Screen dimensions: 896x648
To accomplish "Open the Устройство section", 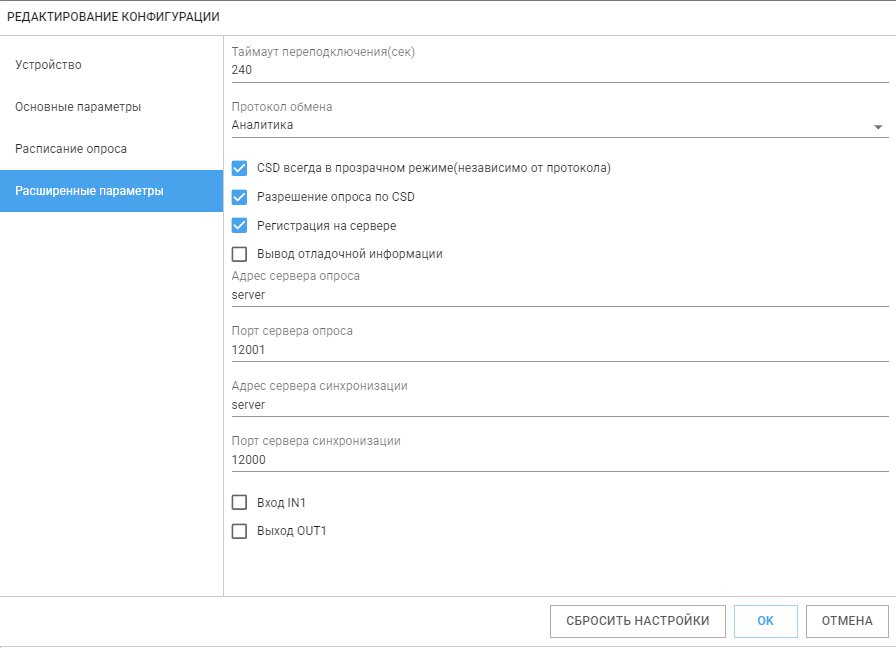I will [x=111, y=65].
